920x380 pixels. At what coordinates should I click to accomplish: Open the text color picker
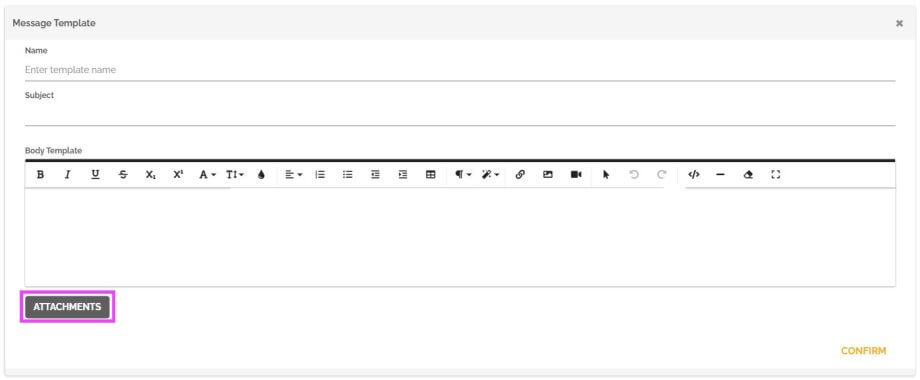[262, 174]
